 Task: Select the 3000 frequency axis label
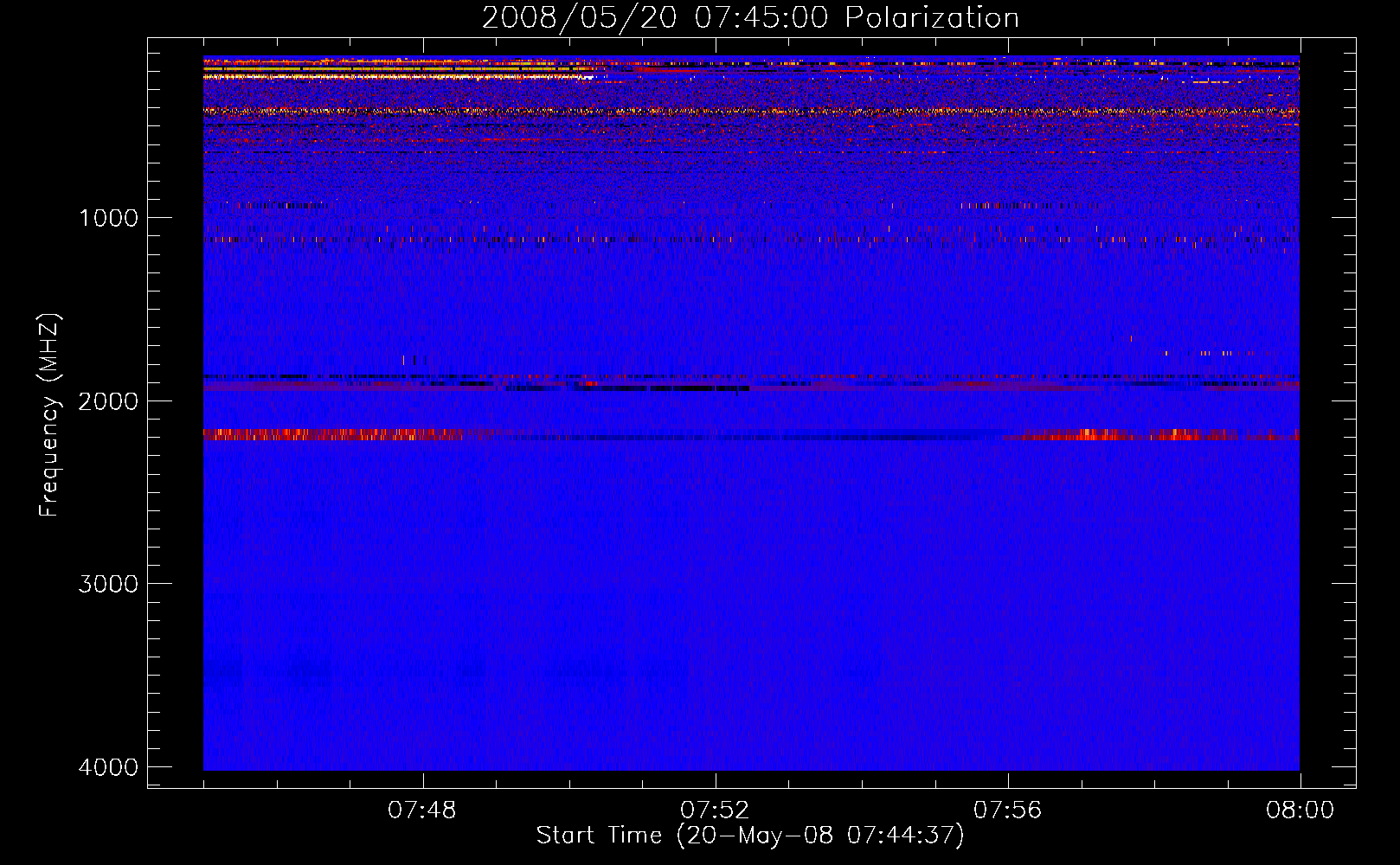[x=108, y=584]
